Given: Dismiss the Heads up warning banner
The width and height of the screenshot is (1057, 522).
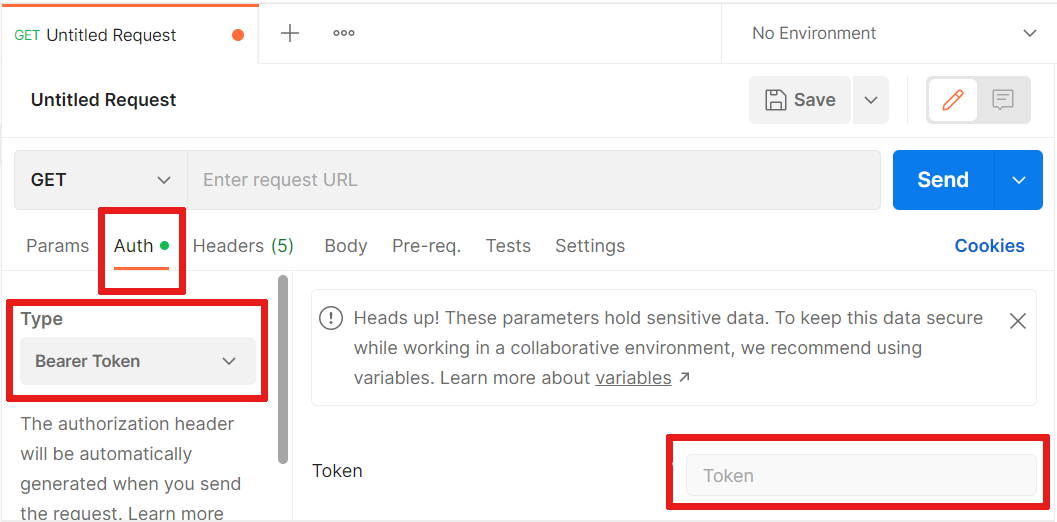Looking at the screenshot, I should click(x=1017, y=321).
